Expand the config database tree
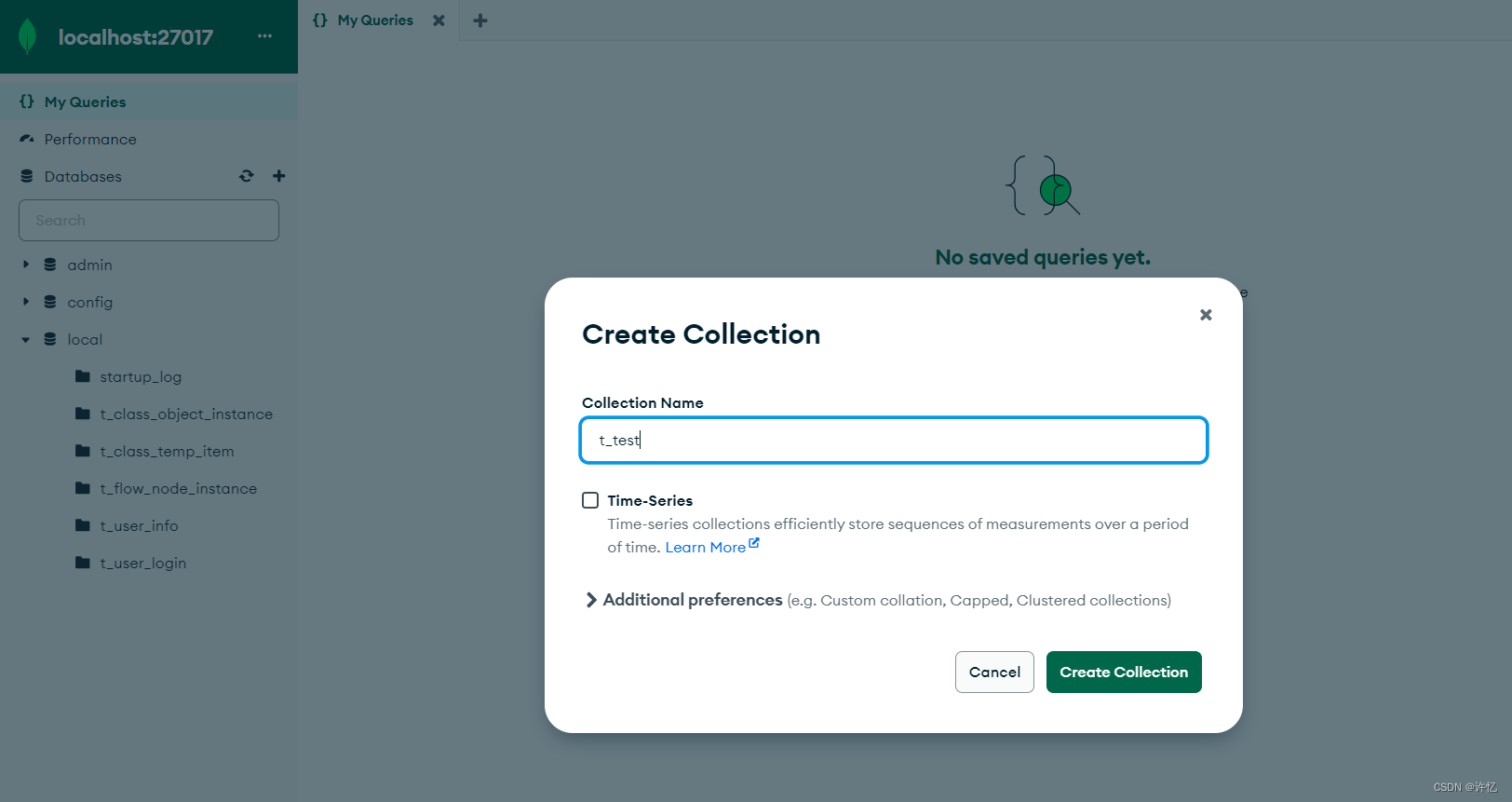The height and width of the screenshot is (802, 1512). (x=26, y=302)
